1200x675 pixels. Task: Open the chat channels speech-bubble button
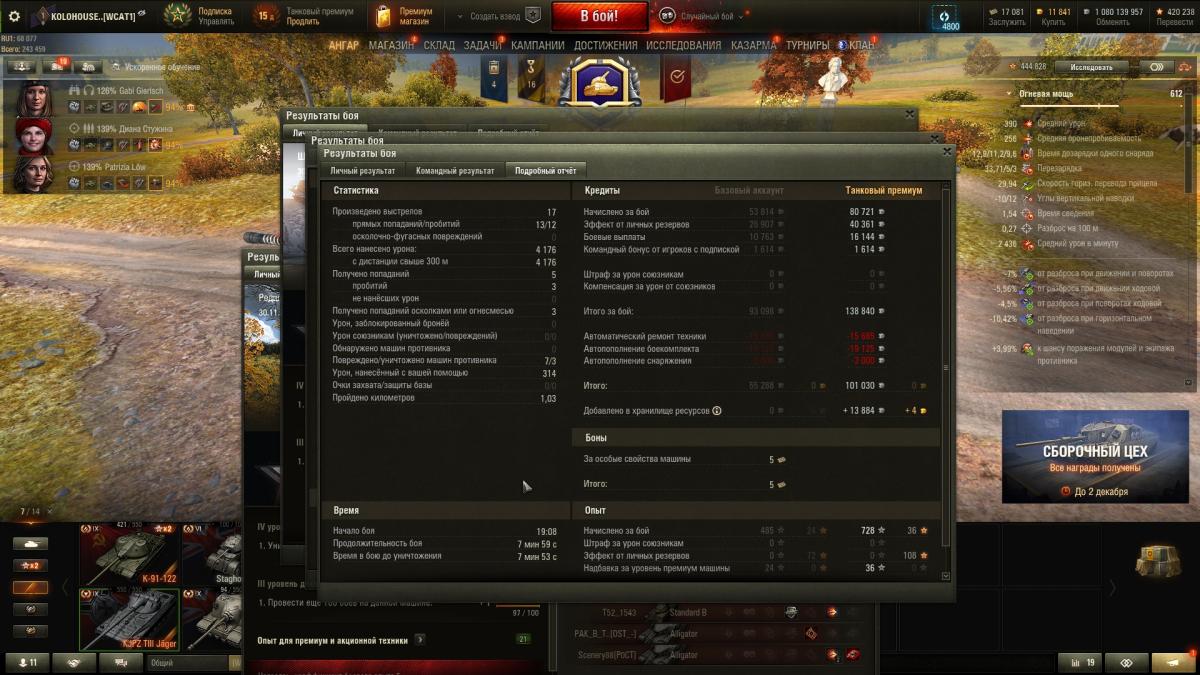[121, 663]
